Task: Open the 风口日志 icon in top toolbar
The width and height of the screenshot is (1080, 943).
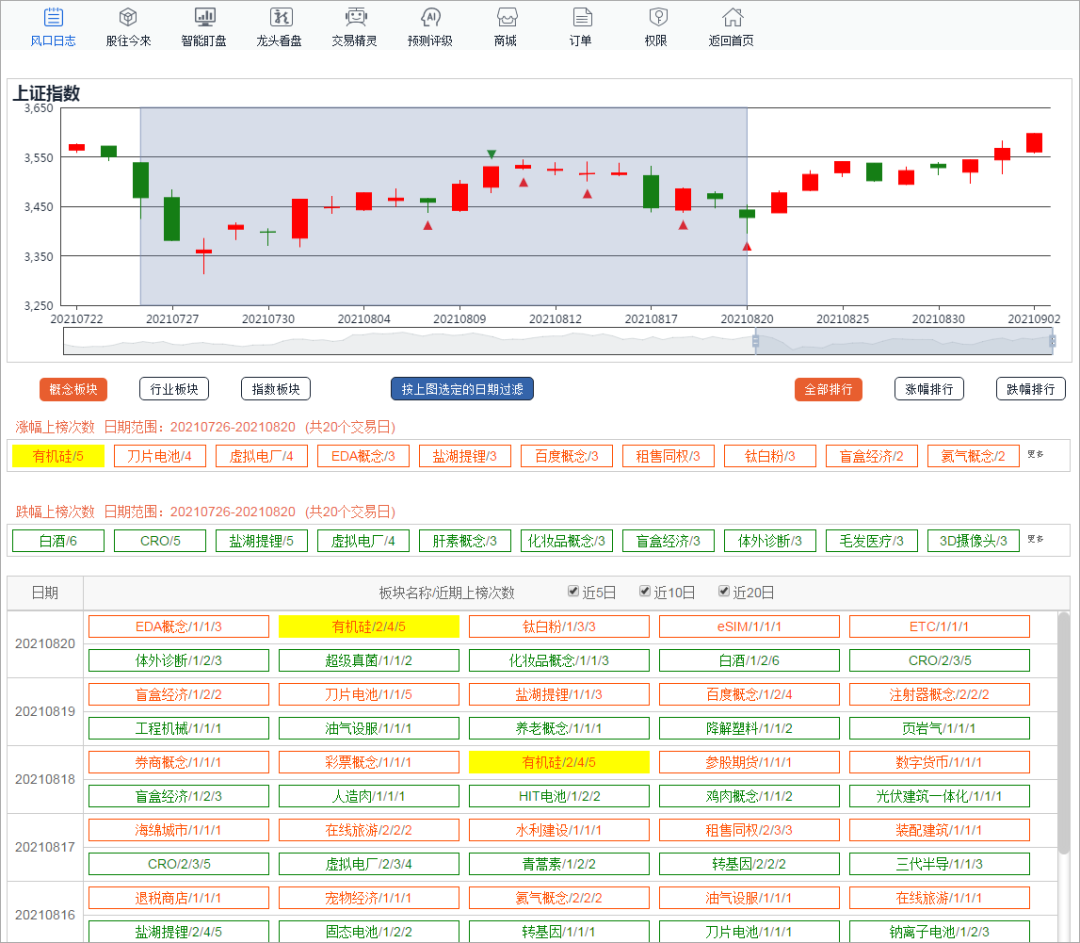Action: [54, 18]
